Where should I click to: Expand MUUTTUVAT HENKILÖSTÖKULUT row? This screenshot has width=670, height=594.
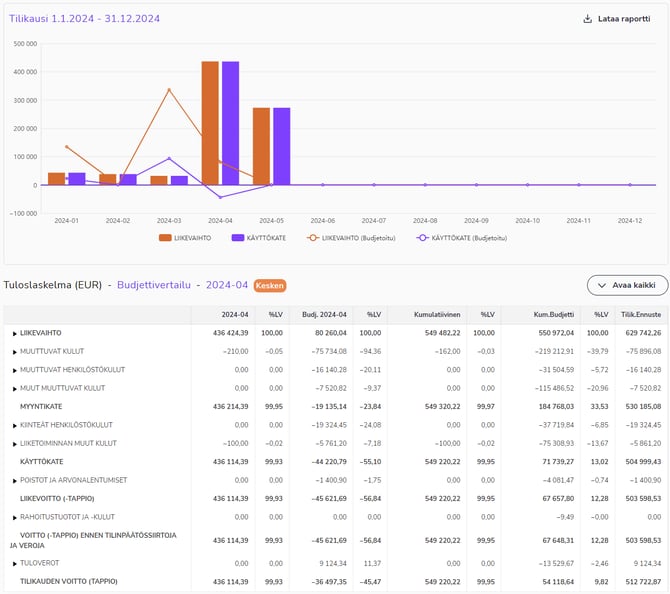point(14,369)
